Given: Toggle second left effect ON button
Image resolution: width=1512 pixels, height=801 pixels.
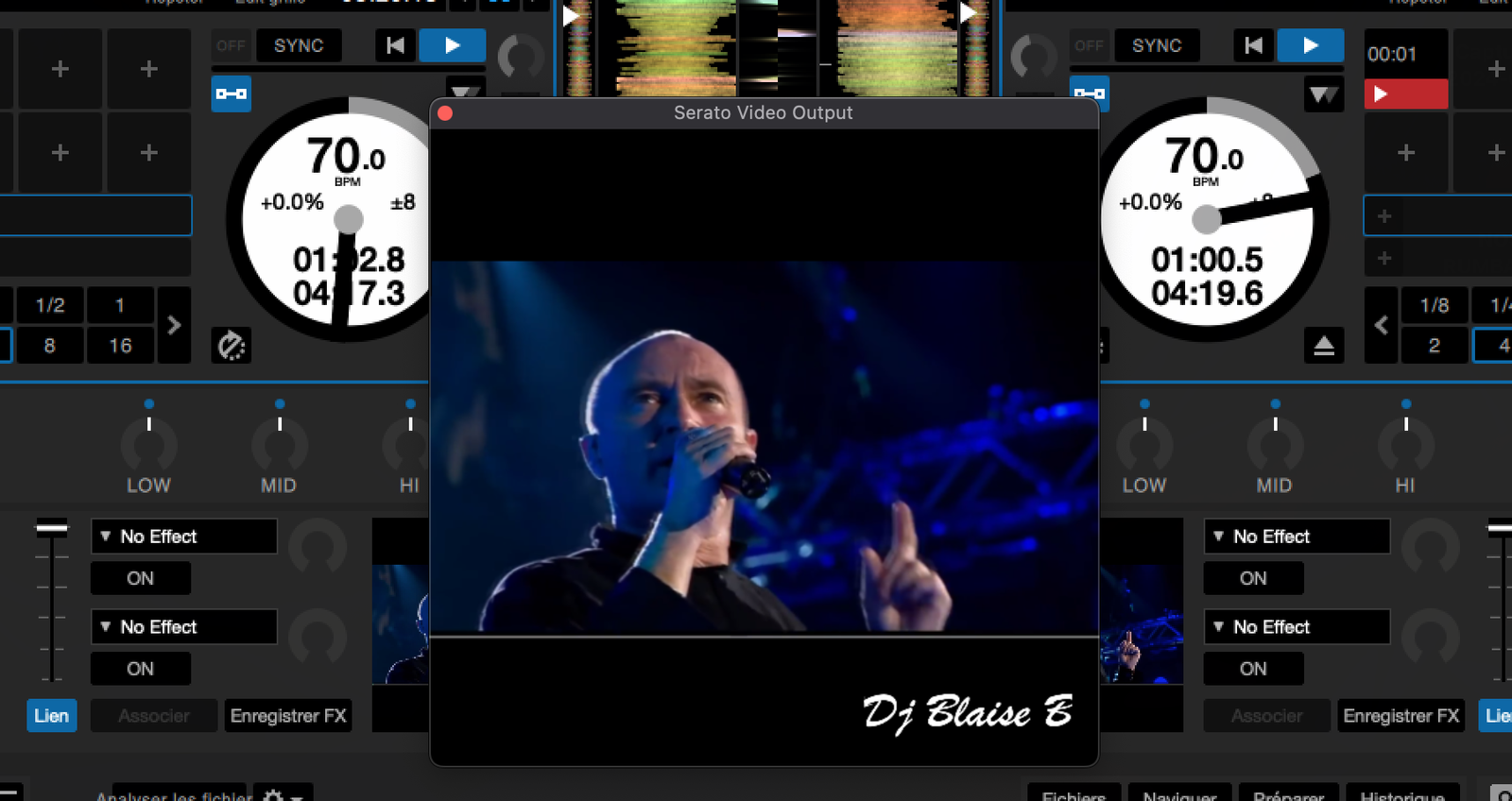Looking at the screenshot, I should [x=141, y=669].
